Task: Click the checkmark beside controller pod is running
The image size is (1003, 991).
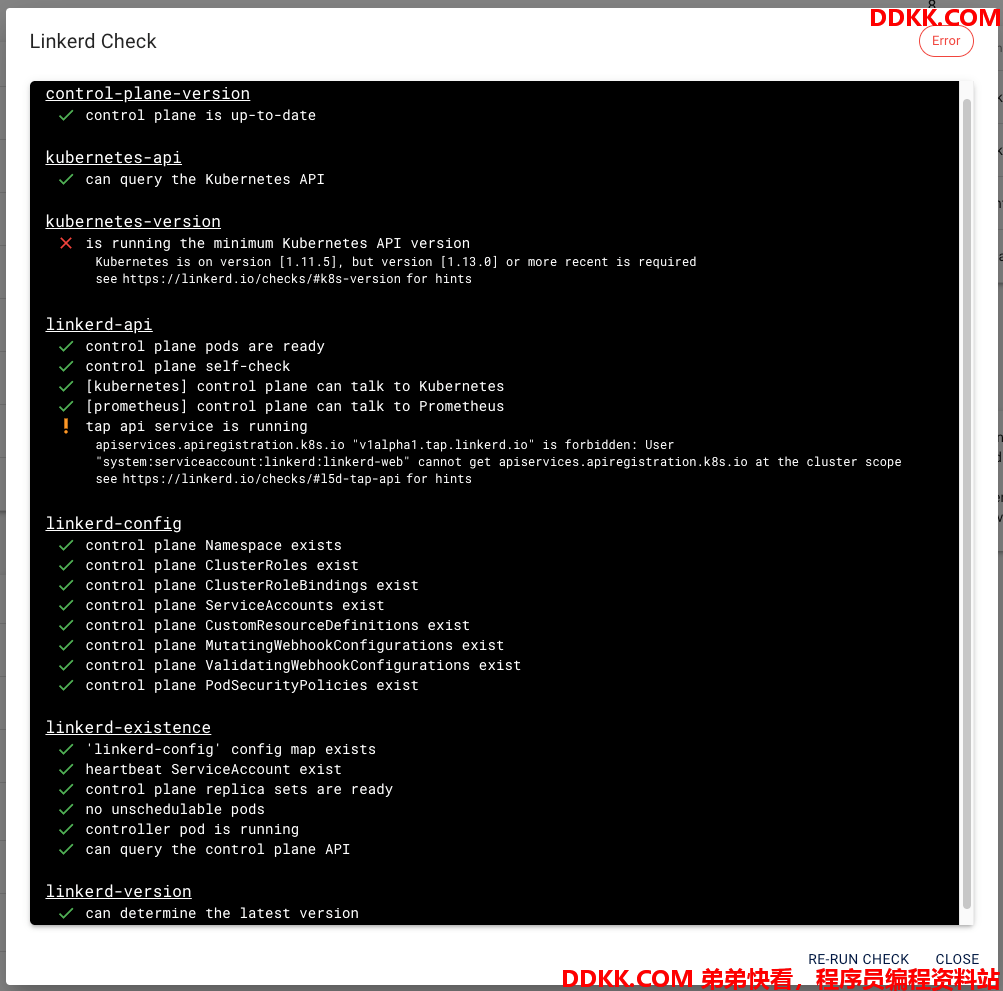Action: (66, 829)
